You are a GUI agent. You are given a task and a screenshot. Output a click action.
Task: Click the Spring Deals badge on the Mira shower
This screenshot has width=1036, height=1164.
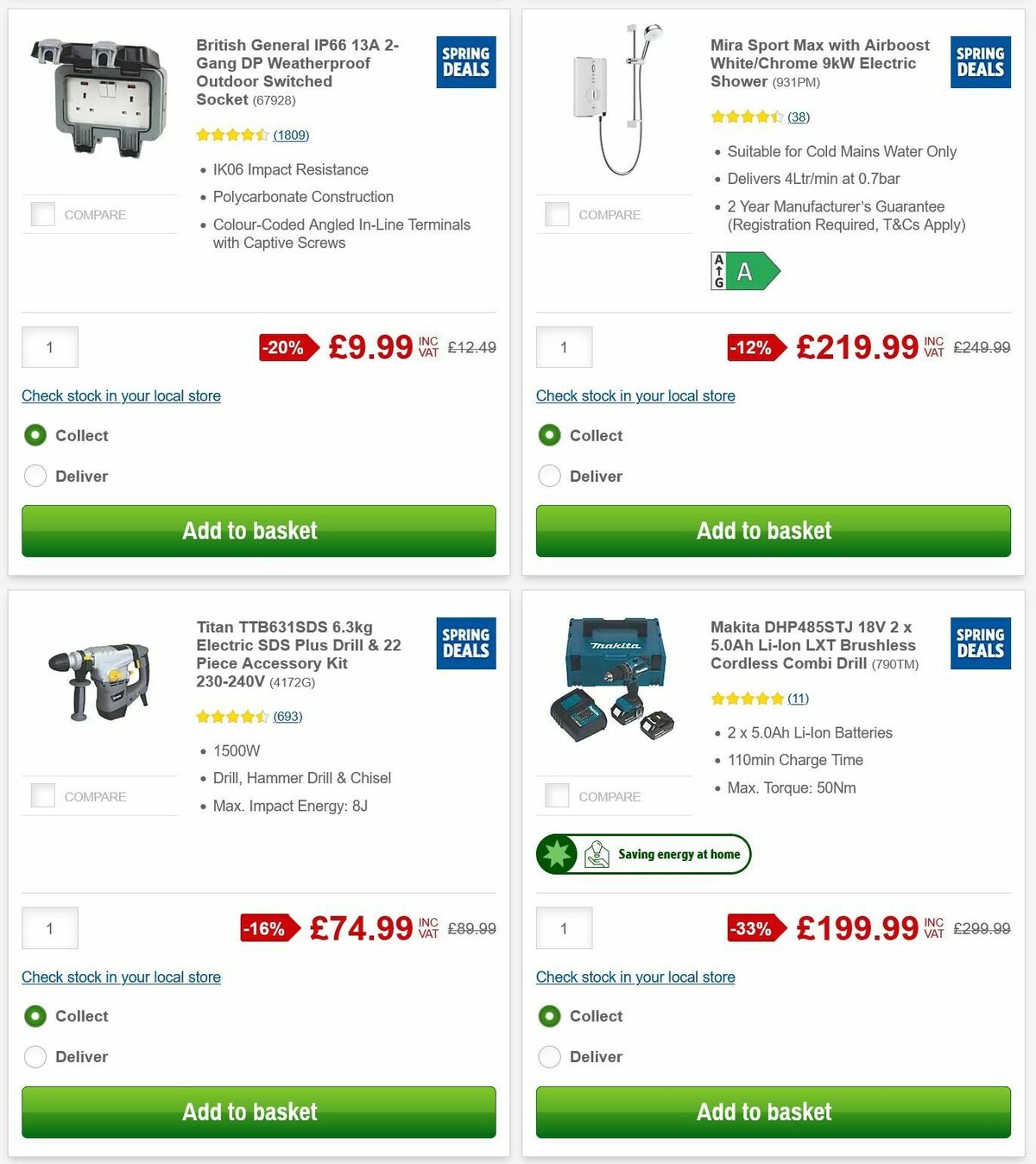(x=980, y=62)
